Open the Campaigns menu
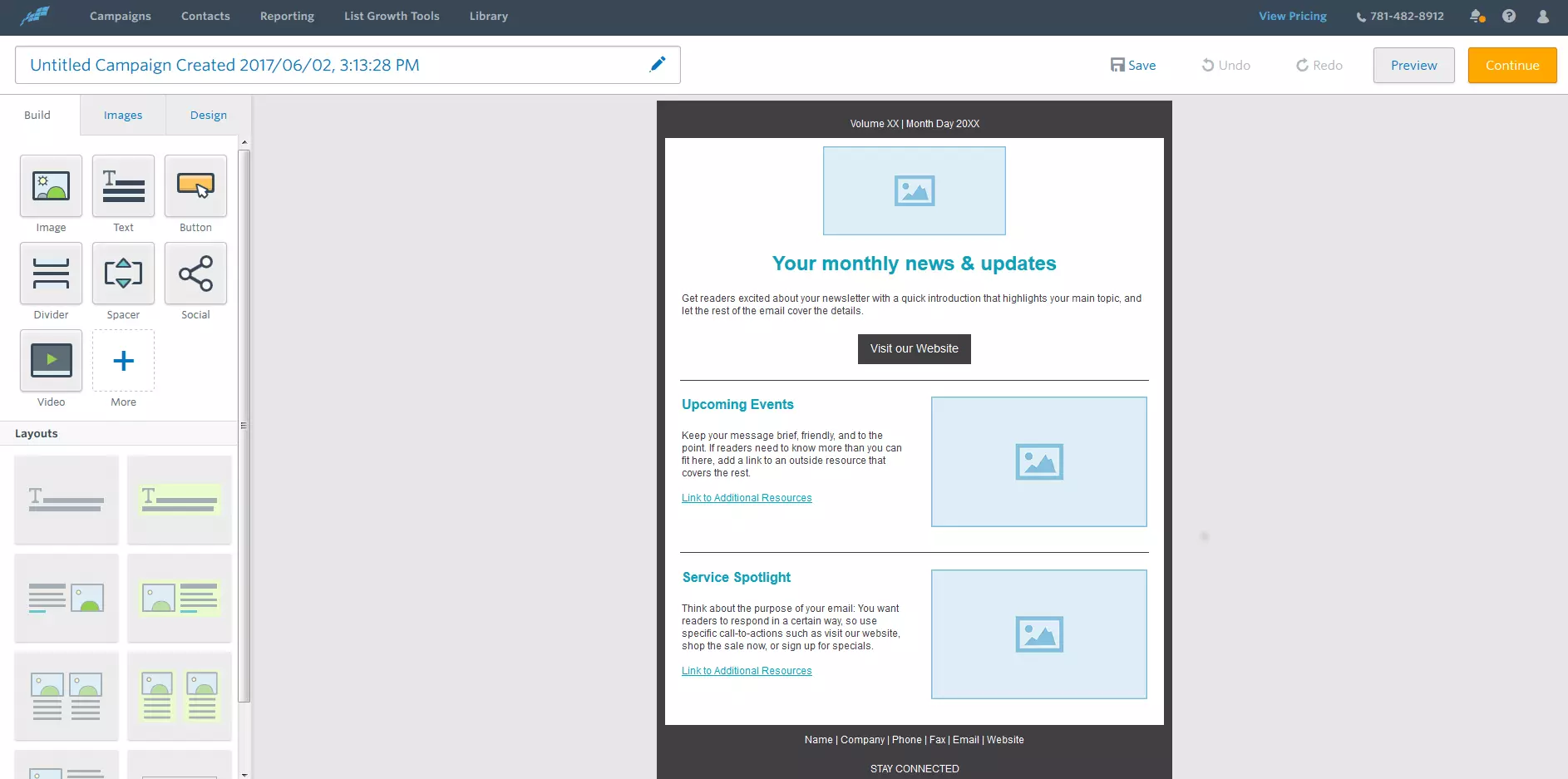 121,16
